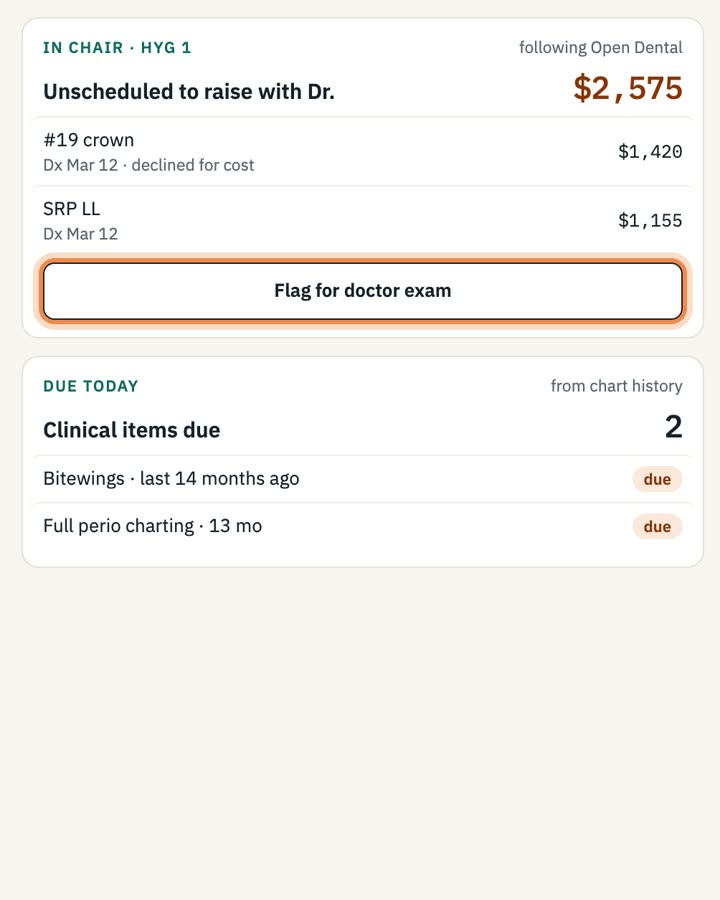The image size is (720, 900).
Task: Open the Full perio charting row
Action: [x=363, y=526]
